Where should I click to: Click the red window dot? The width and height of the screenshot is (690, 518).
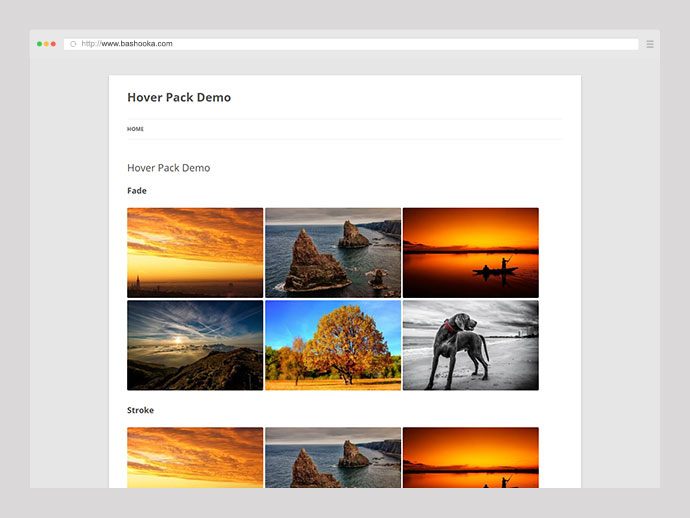(53, 44)
